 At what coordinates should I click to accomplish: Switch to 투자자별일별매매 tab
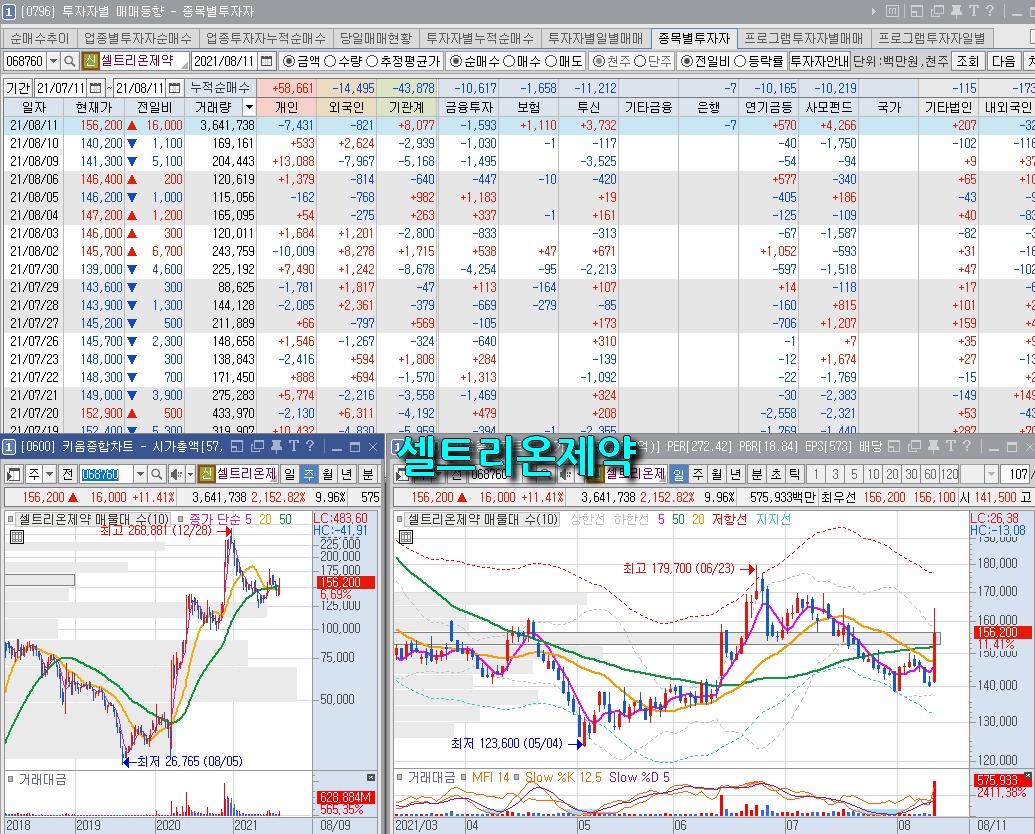(x=596, y=38)
